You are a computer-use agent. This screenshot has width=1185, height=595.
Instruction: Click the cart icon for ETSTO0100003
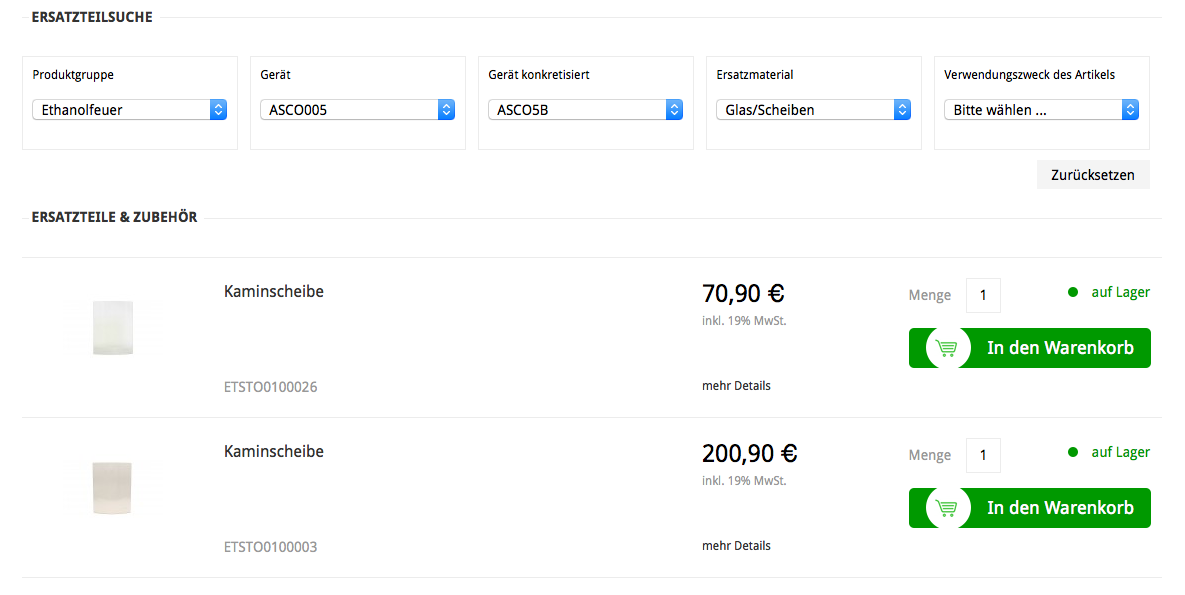tap(947, 508)
